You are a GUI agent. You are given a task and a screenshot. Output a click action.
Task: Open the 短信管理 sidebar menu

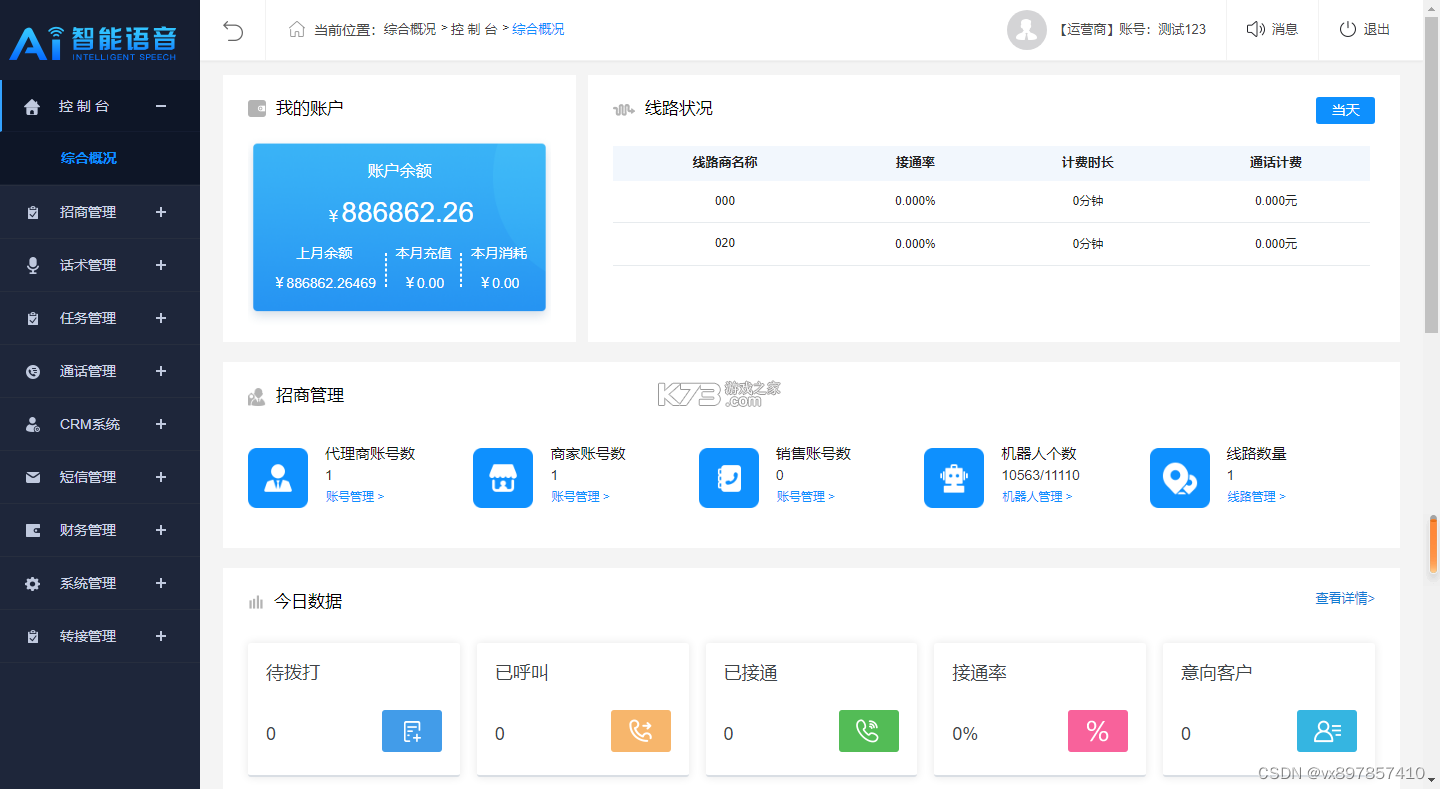click(100, 477)
